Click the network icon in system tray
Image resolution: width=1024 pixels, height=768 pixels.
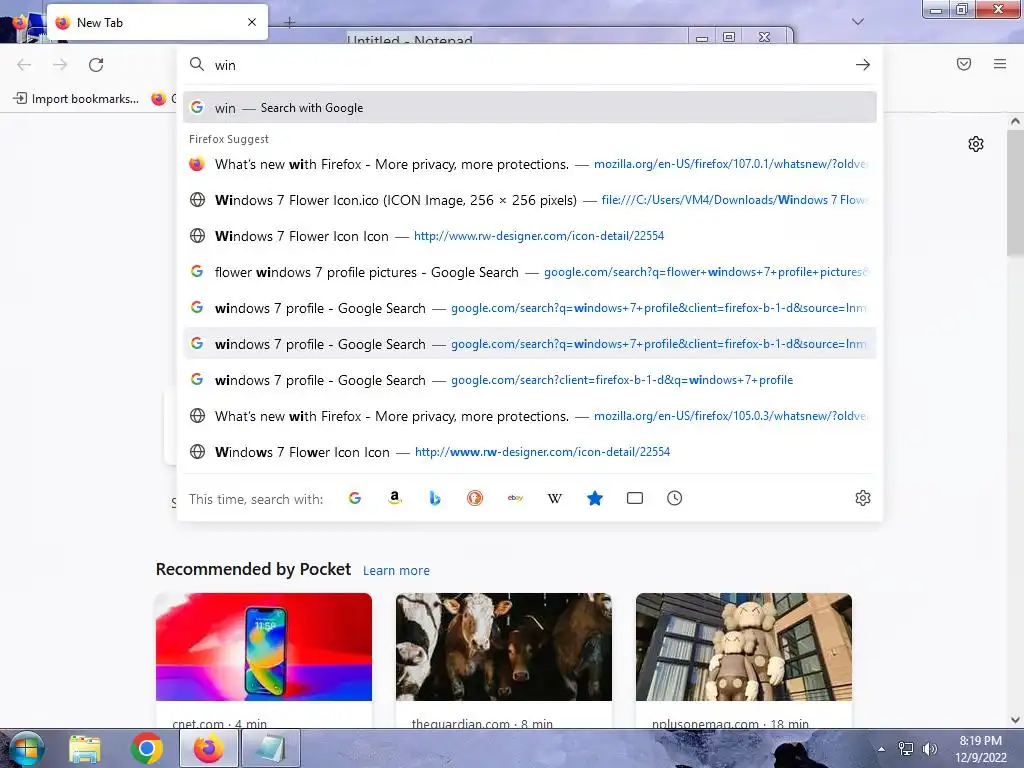pos(906,749)
